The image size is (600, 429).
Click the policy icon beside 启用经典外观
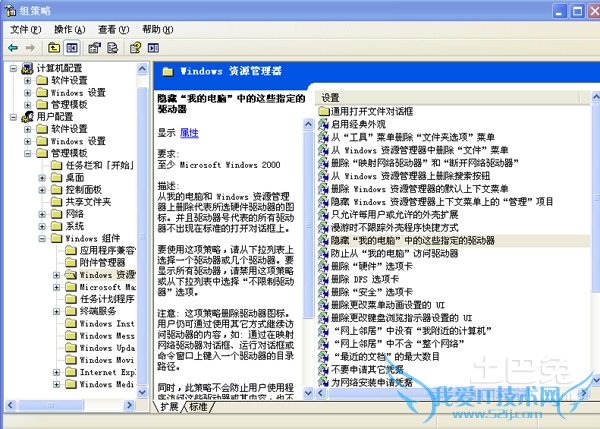(x=323, y=124)
